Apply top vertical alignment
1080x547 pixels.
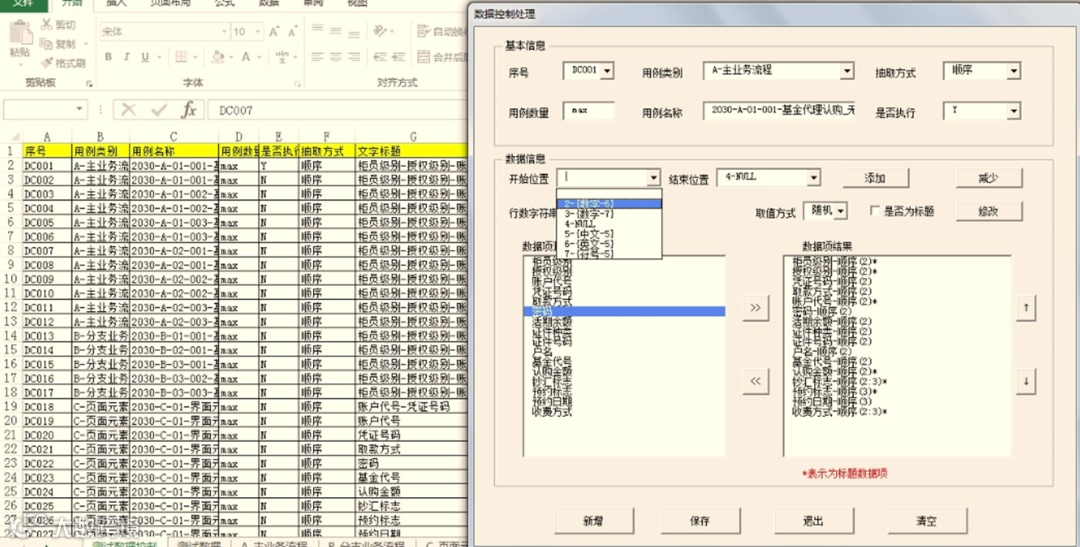(317, 28)
